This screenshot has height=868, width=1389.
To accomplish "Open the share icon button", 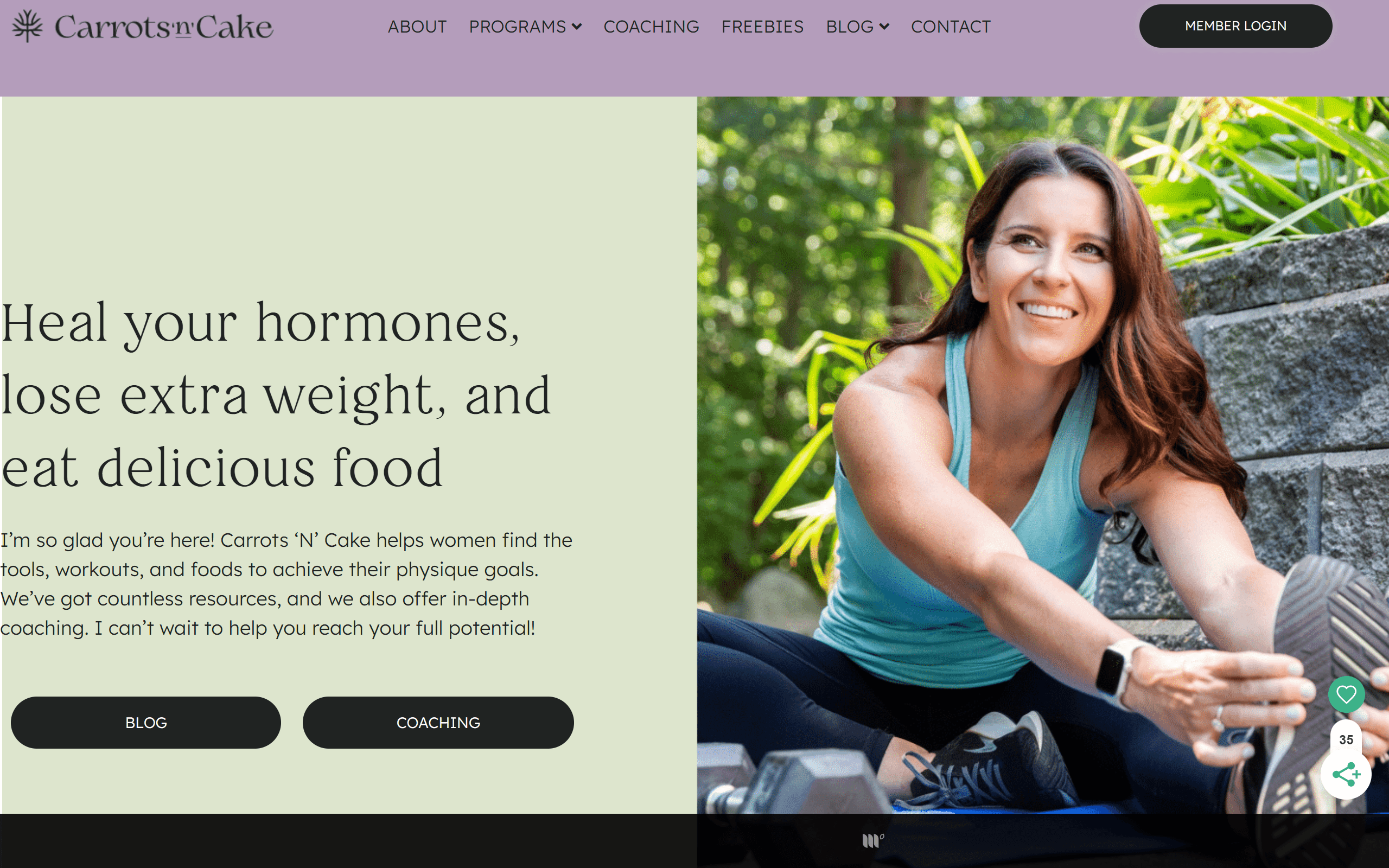I will [x=1346, y=775].
